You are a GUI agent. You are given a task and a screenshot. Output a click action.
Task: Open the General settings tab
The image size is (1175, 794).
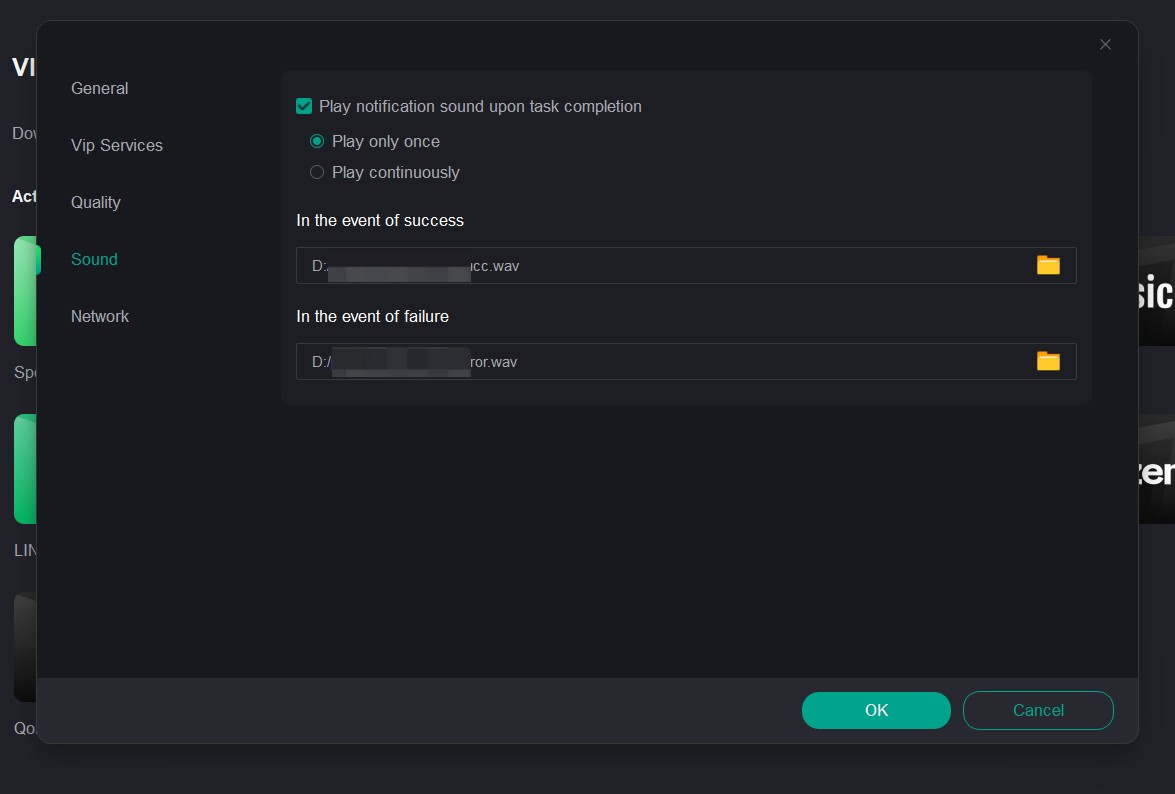pos(100,88)
